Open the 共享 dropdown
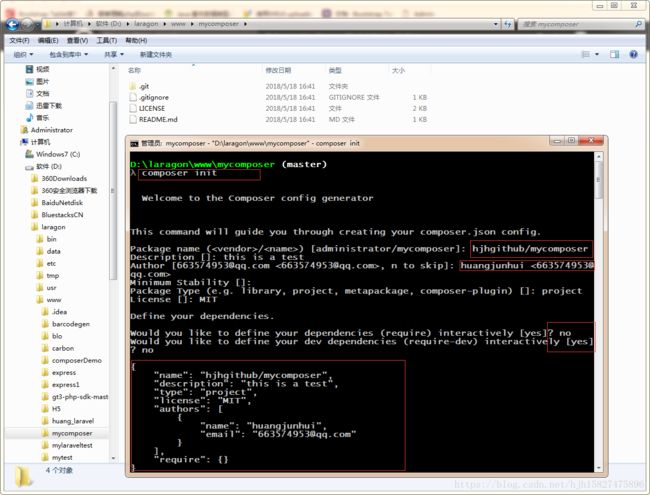Image resolution: width=650 pixels, height=495 pixels. pyautogui.click(x=114, y=55)
